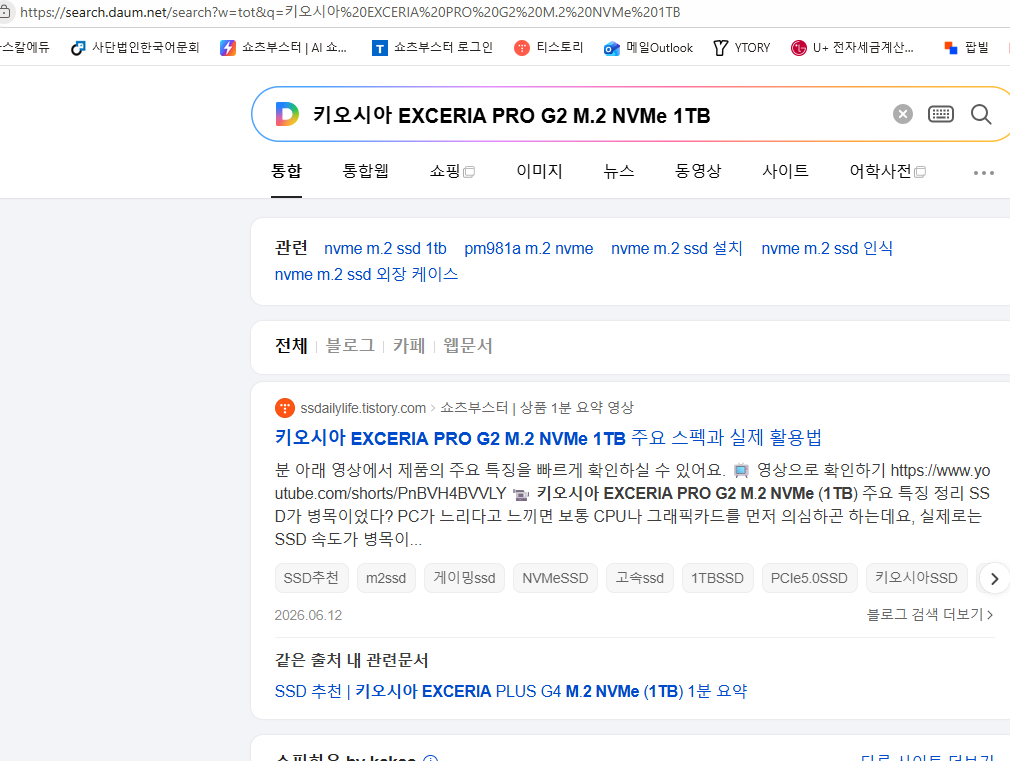Screen dimensions: 1010x761
Task: Click related search nvme m.2 ssd 인식
Action: coord(827,249)
